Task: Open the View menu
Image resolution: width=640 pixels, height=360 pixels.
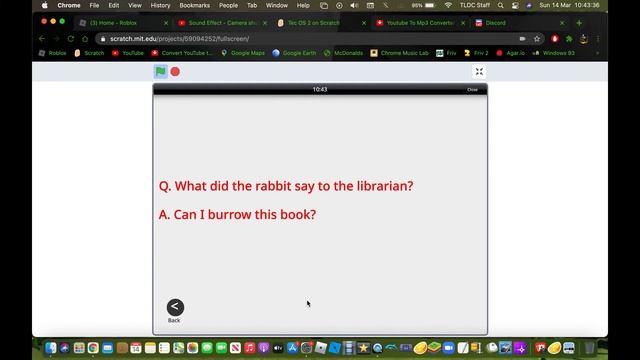Action: point(135,5)
